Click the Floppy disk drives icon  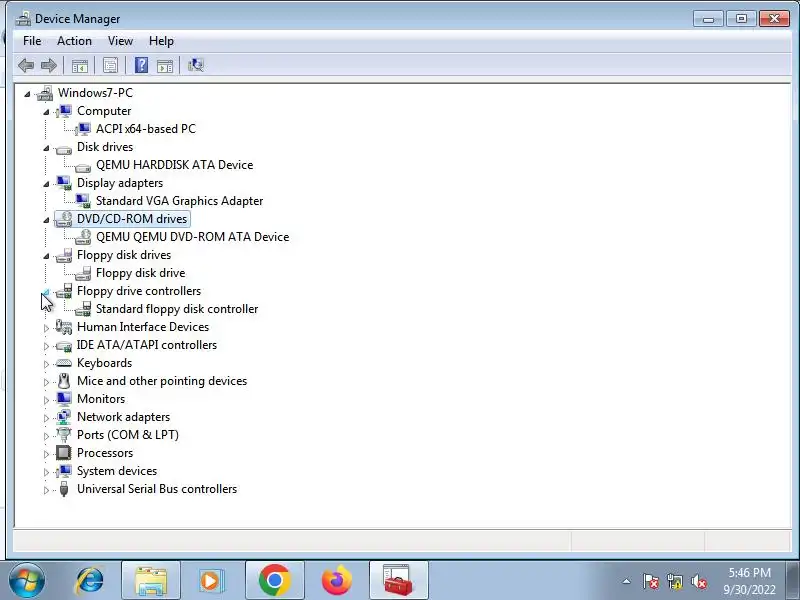tap(64, 255)
